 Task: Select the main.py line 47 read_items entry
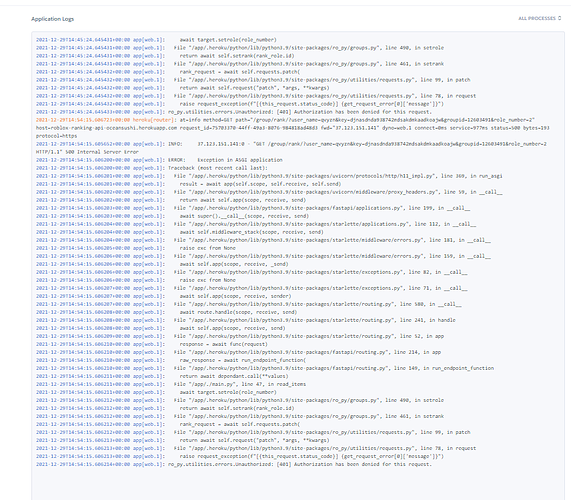pos(171,384)
